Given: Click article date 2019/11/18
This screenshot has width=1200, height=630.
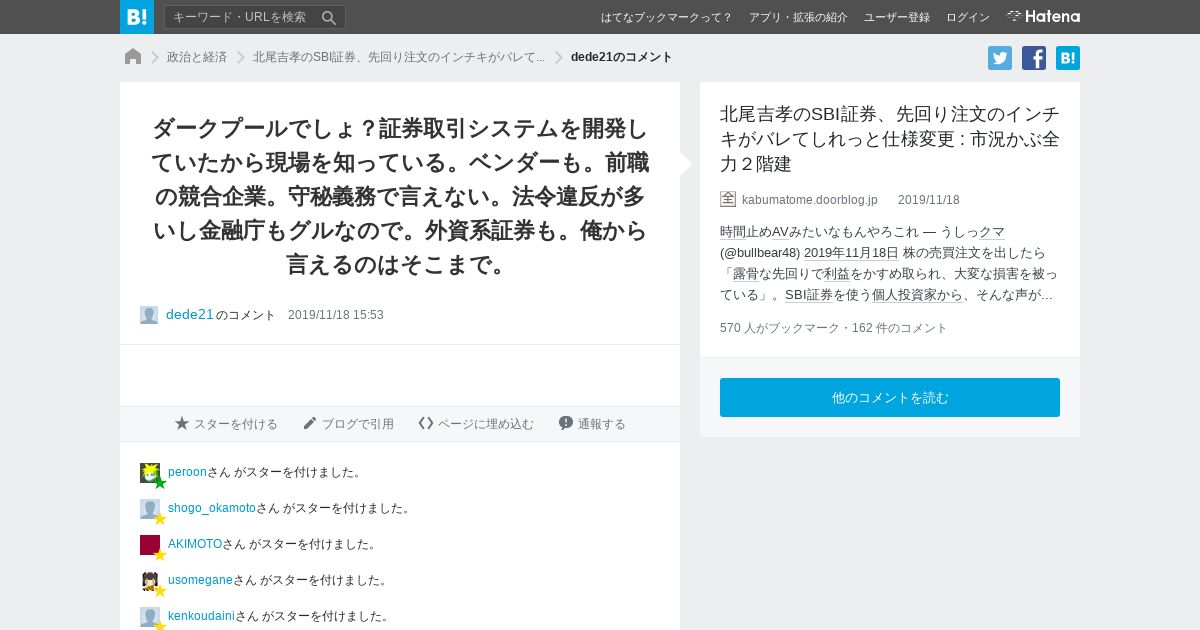Looking at the screenshot, I should pos(929,200).
